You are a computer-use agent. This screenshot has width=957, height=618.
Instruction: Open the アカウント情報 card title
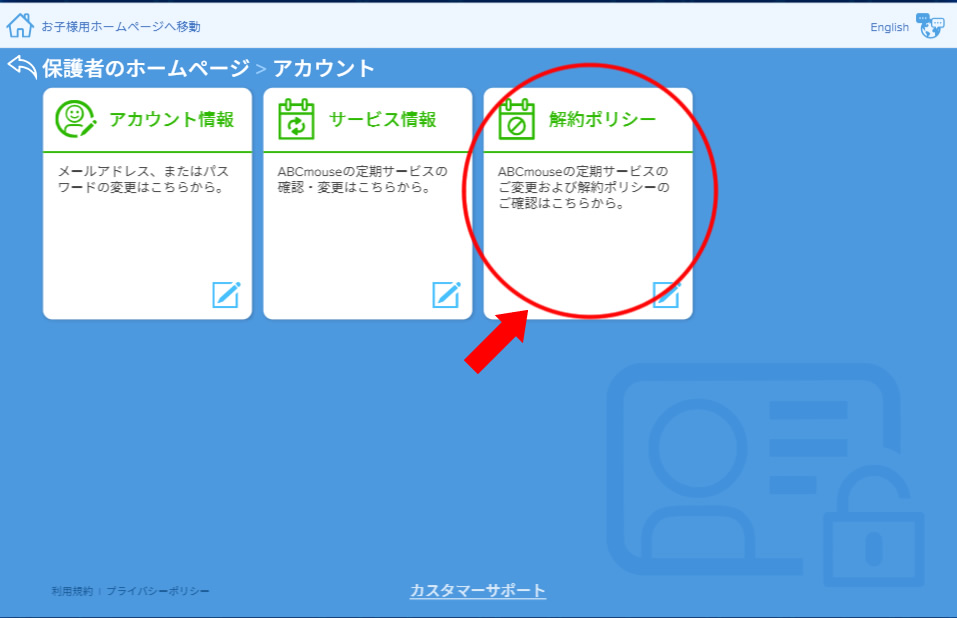pyautogui.click(x=172, y=119)
